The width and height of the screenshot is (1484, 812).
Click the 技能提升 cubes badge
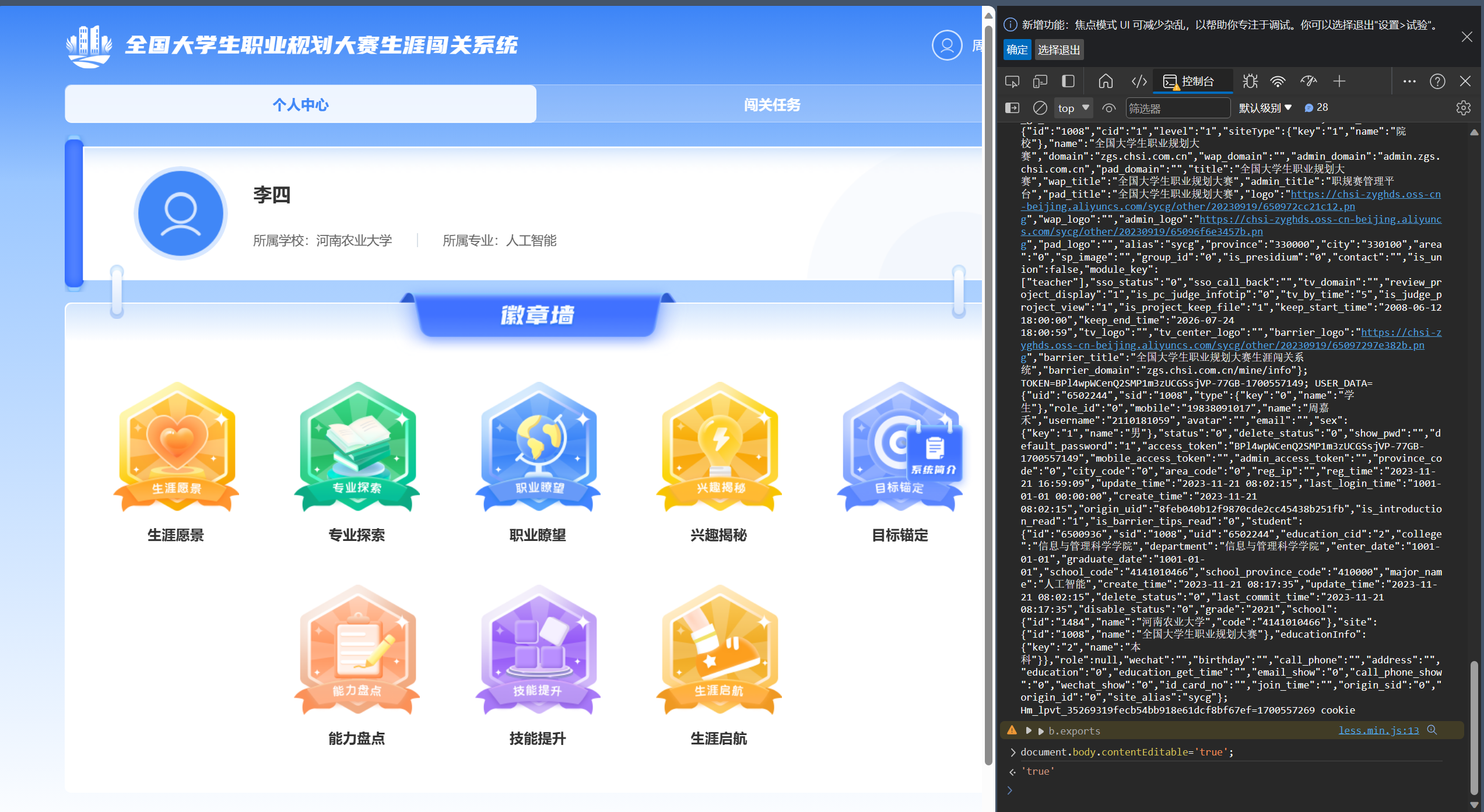[538, 651]
